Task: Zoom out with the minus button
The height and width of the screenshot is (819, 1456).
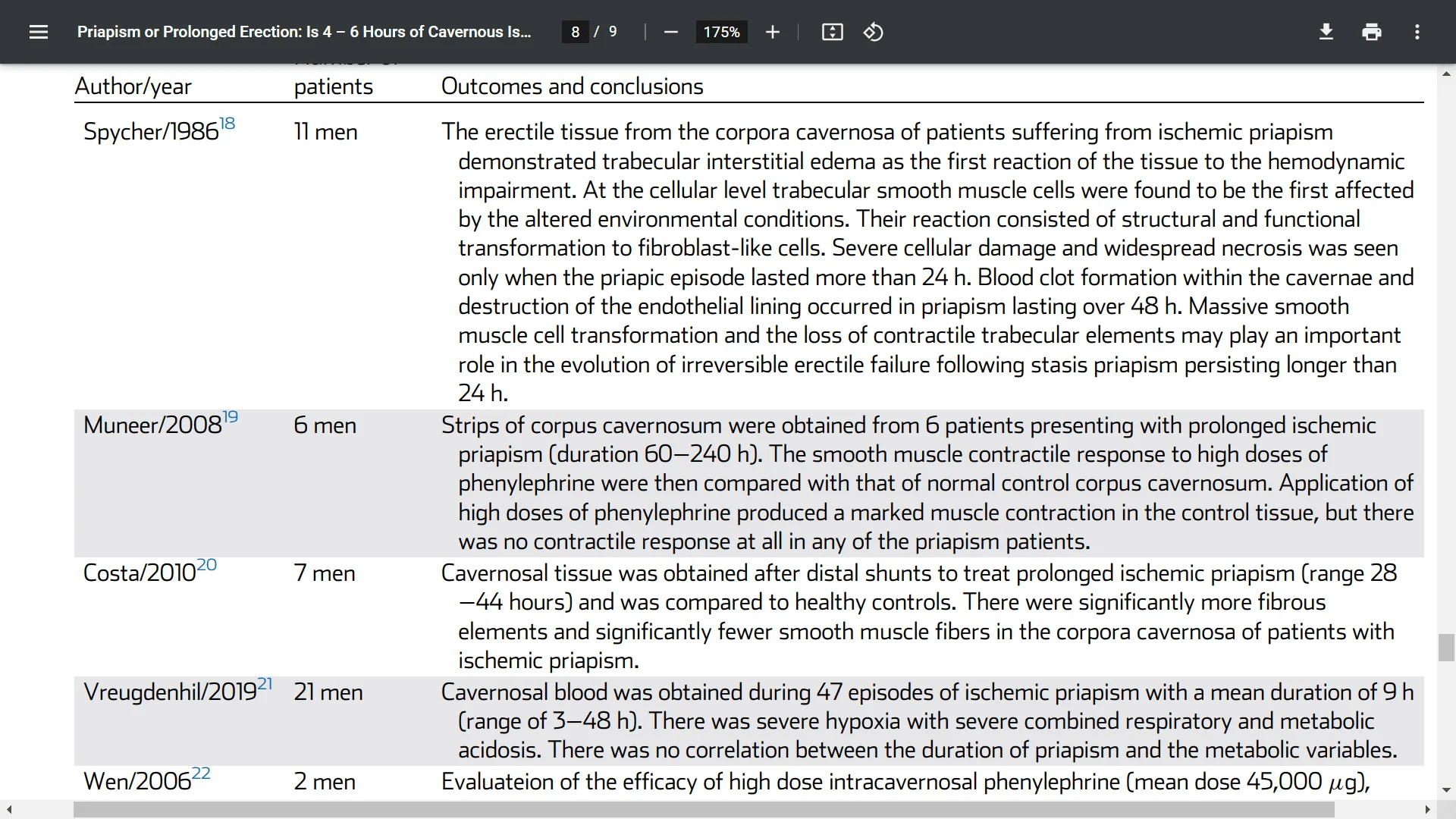Action: [x=670, y=32]
